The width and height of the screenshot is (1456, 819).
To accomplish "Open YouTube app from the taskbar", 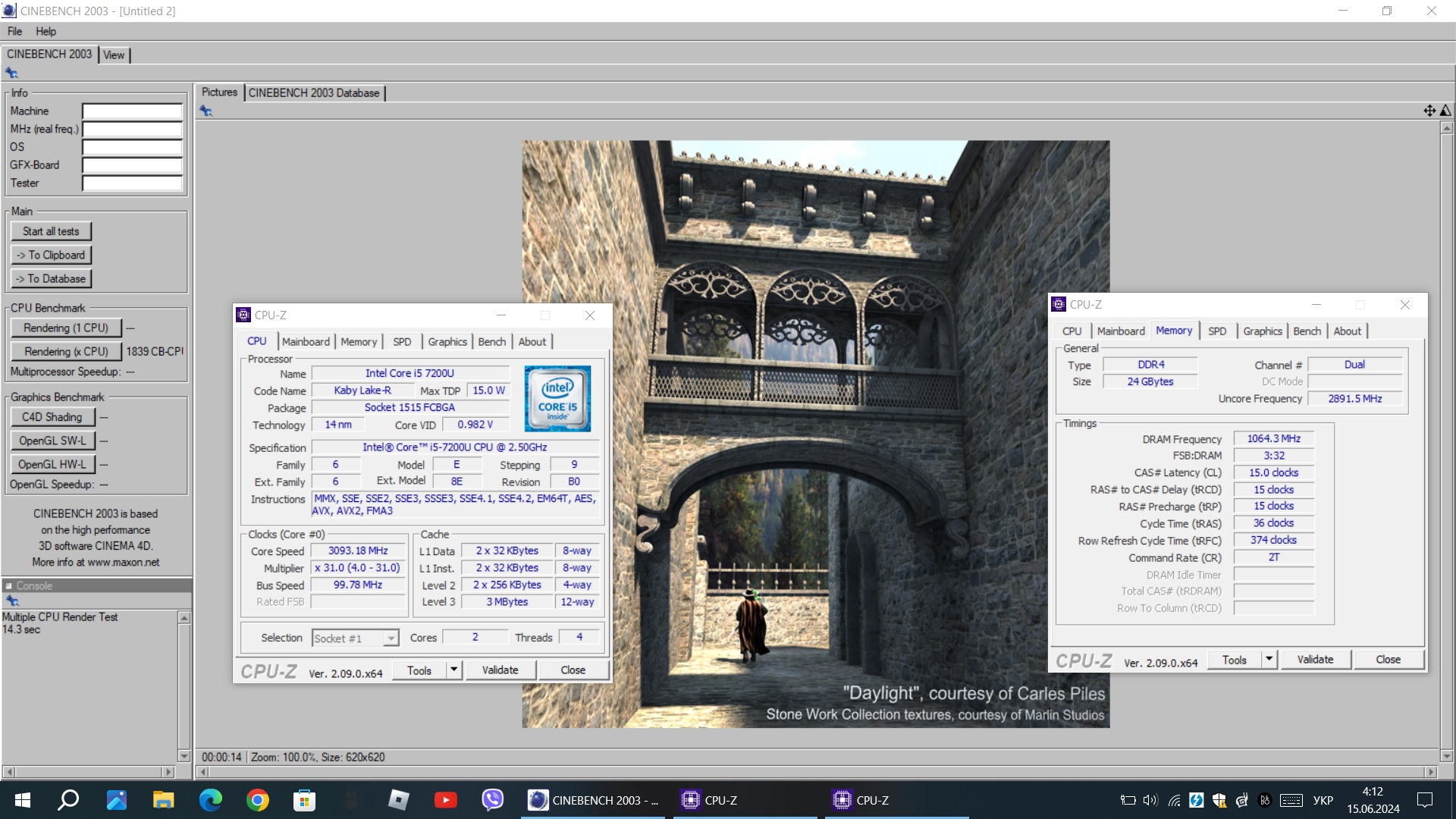I will tap(446, 800).
